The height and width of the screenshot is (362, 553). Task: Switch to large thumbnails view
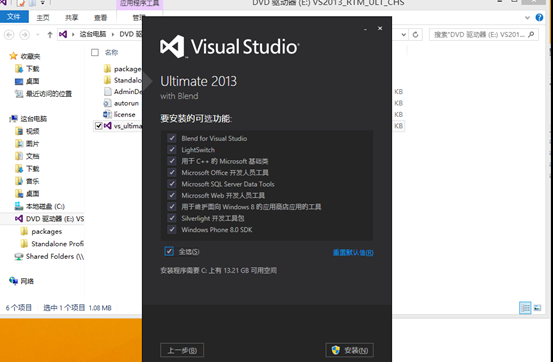(537, 308)
